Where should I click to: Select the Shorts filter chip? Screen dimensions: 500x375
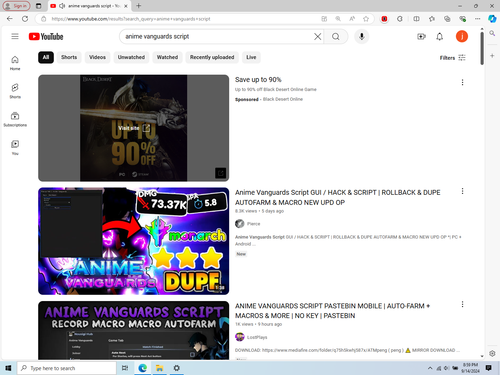[x=69, y=57]
